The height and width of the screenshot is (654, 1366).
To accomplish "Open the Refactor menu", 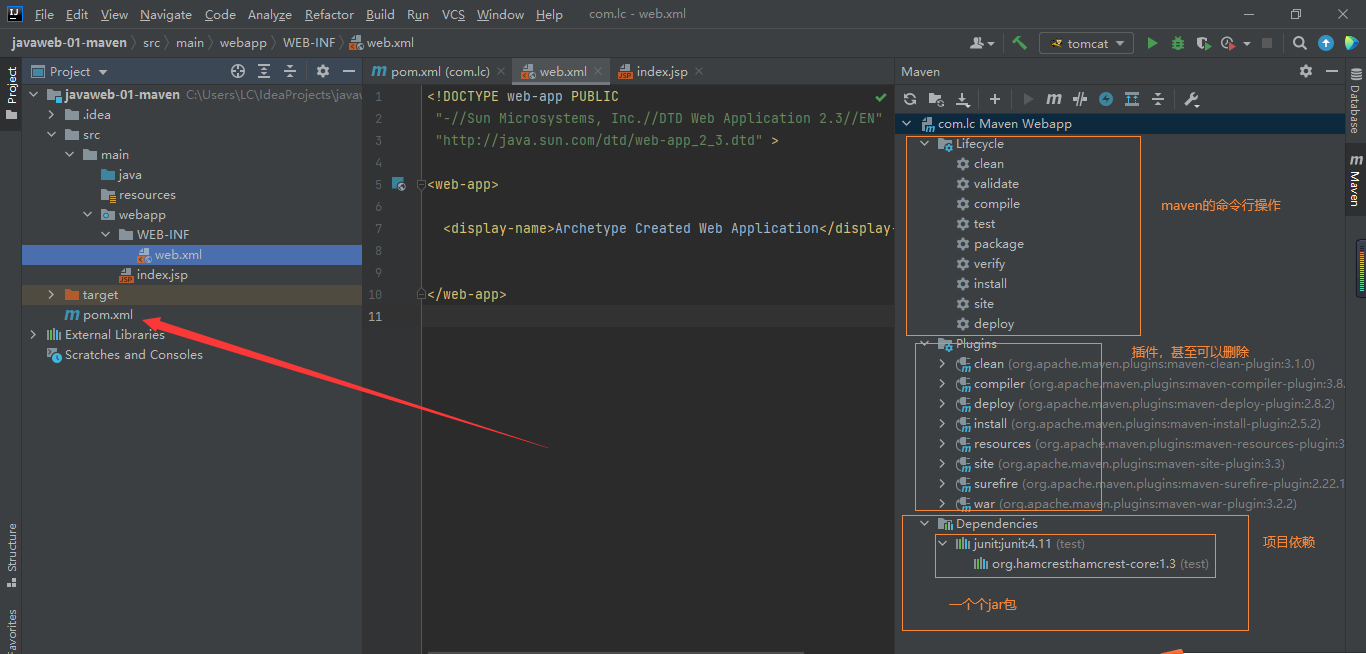I will pyautogui.click(x=330, y=15).
